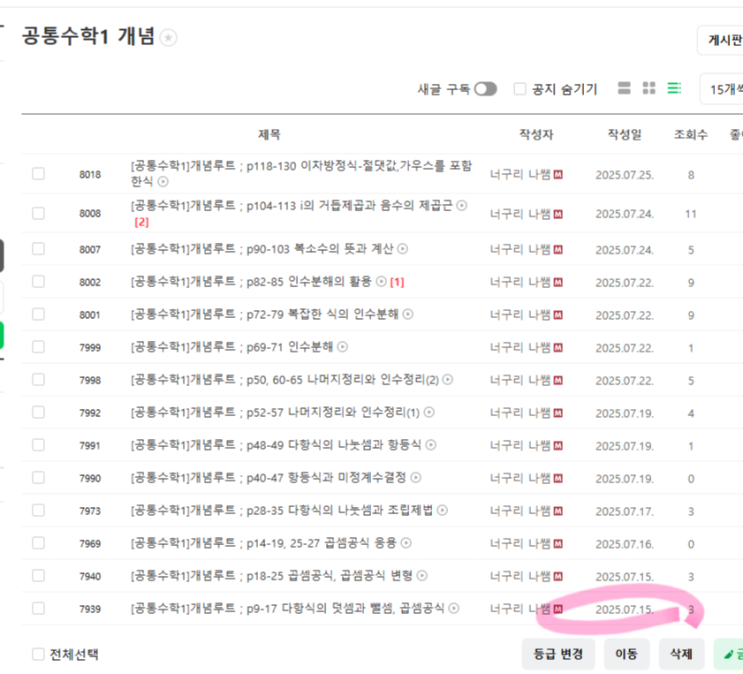Click the M badge in post 8018 row
This screenshot has height=674, width=743.
558,174
